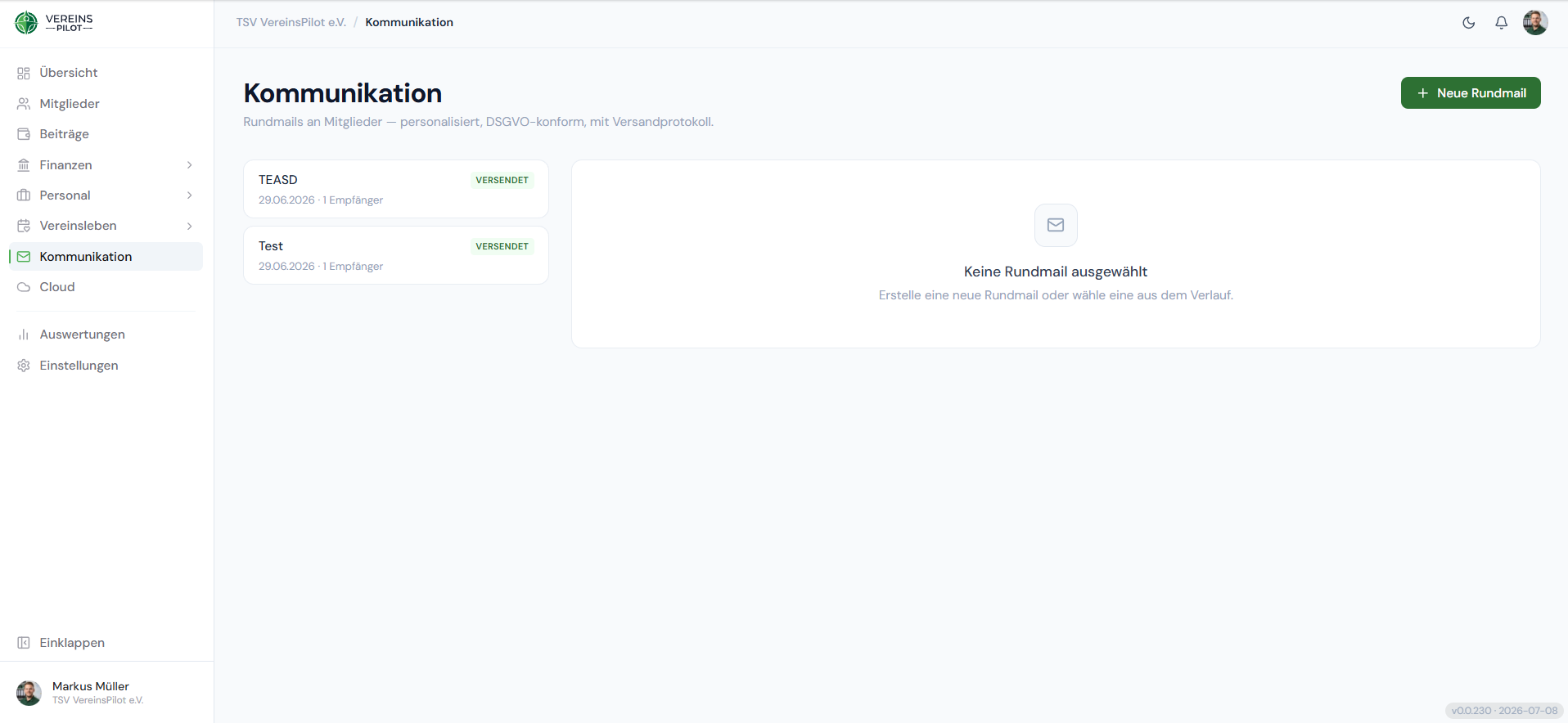Open Übersicht dashboard icon
This screenshot has height=723, width=1568.
(24, 74)
